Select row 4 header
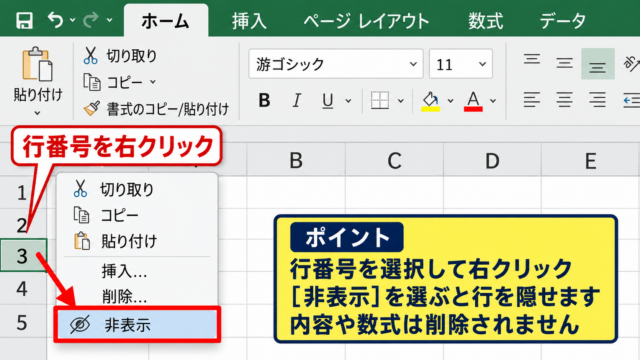 click(x=23, y=289)
